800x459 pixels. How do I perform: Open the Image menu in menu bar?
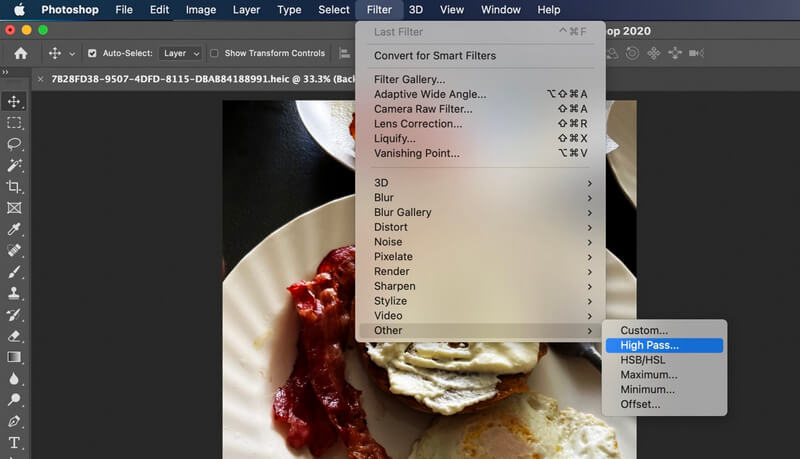pyautogui.click(x=201, y=10)
